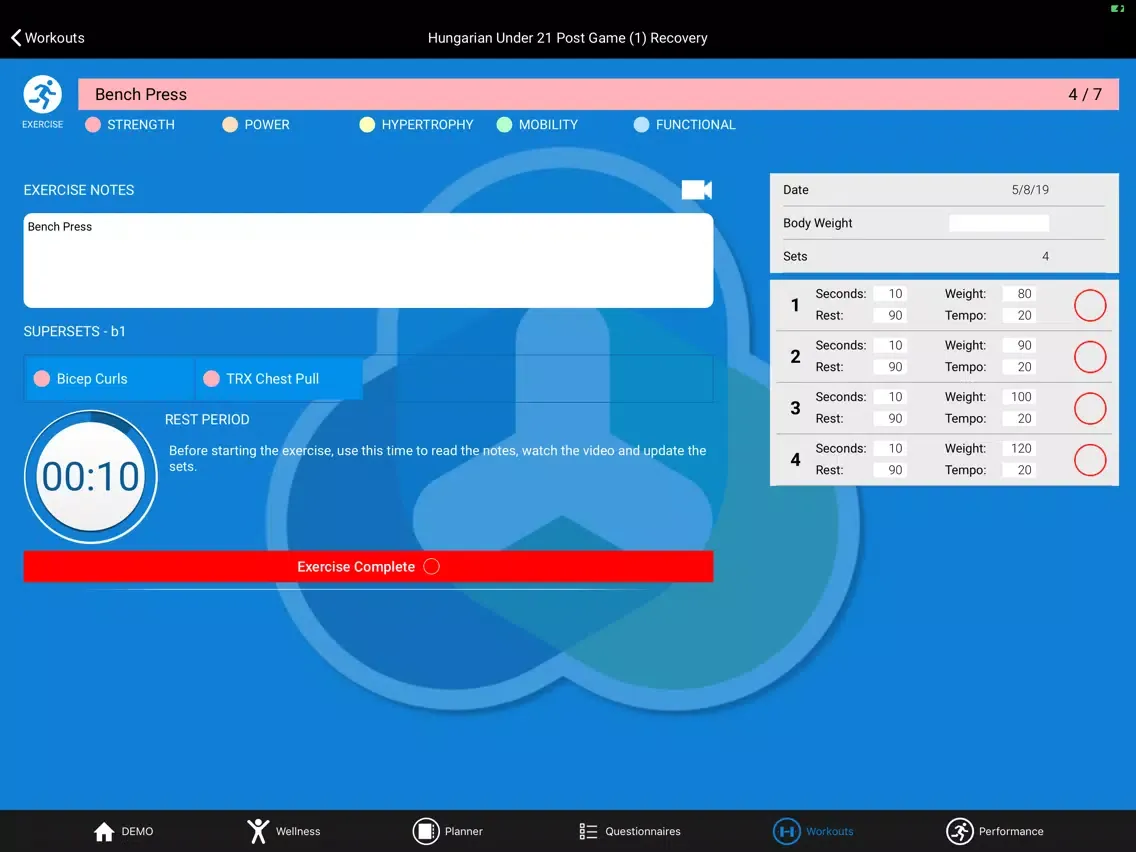Viewport: 1136px width, 852px height.
Task: Open the Workouts tab
Action: (x=813, y=832)
